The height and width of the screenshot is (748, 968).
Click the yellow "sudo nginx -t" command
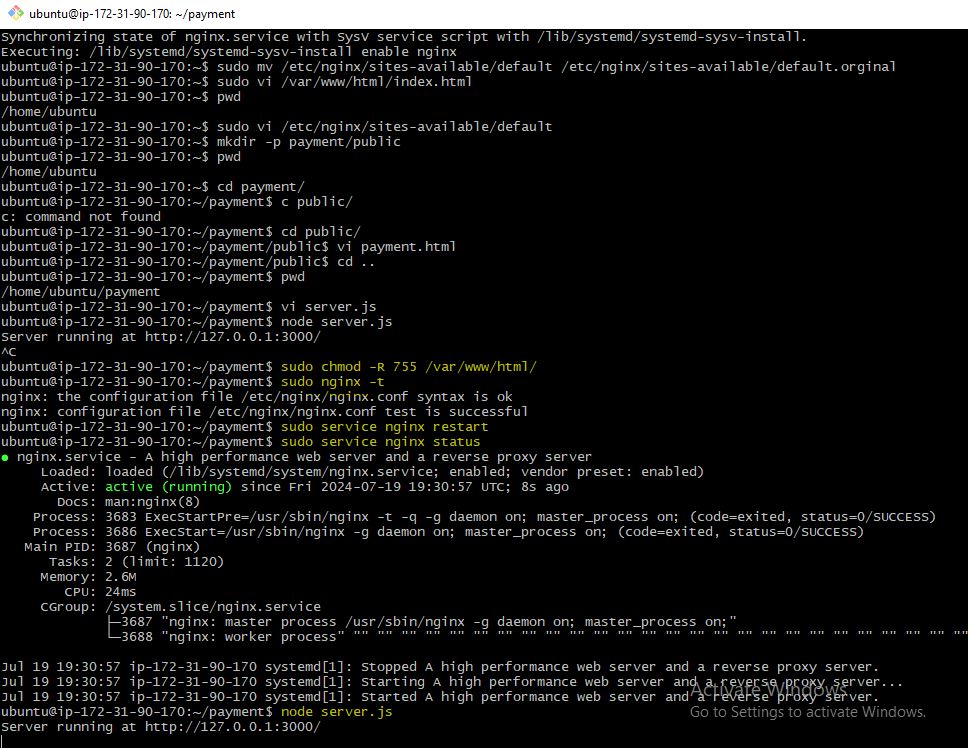click(332, 382)
